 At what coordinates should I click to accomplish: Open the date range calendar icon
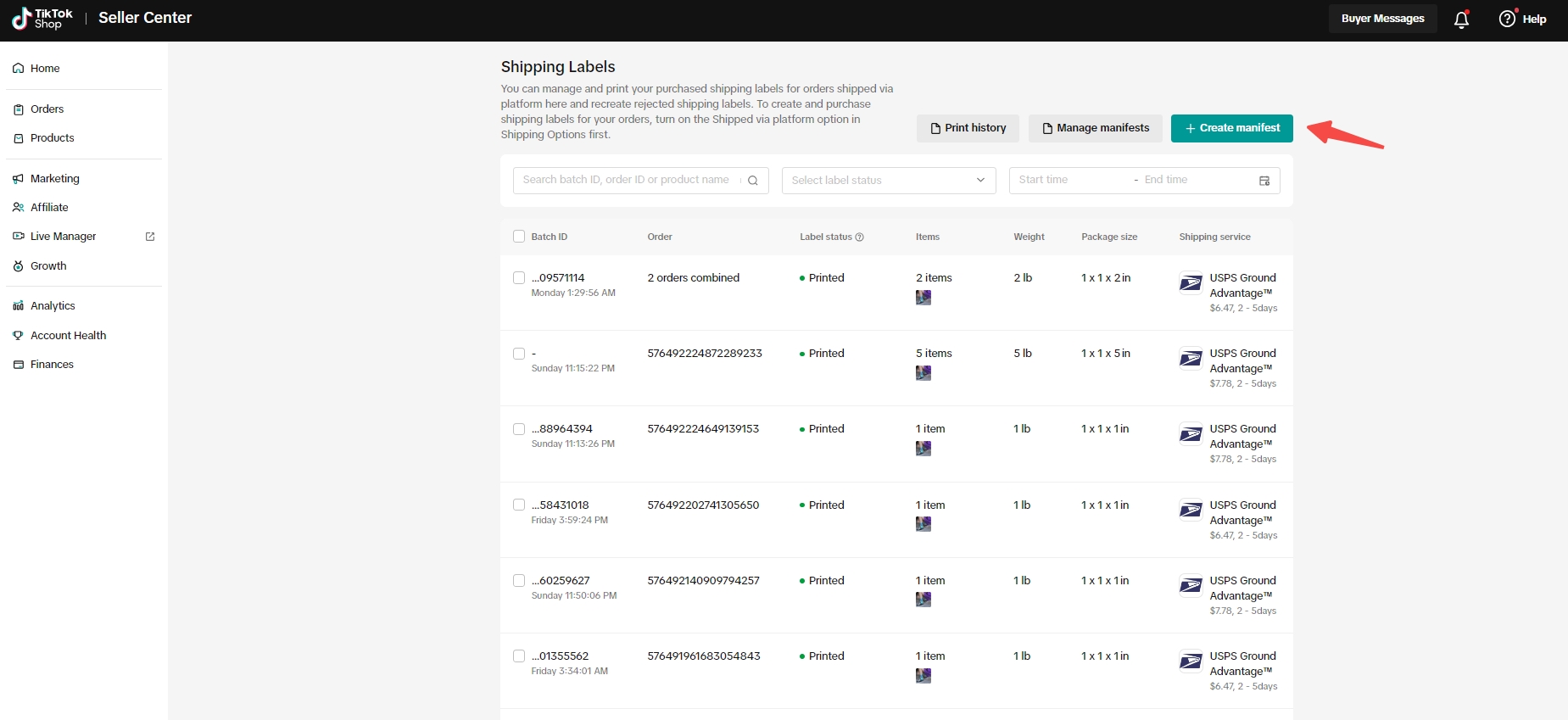pyautogui.click(x=1264, y=181)
